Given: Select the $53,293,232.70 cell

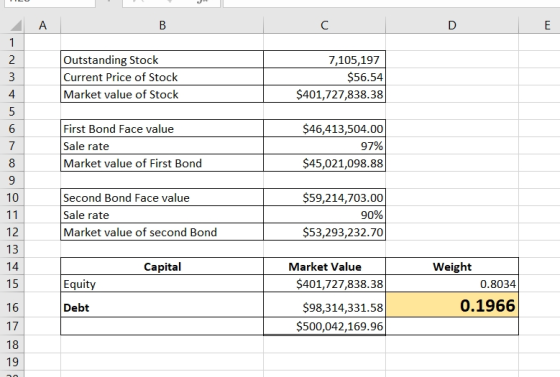Looking at the screenshot, I should [x=324, y=232].
